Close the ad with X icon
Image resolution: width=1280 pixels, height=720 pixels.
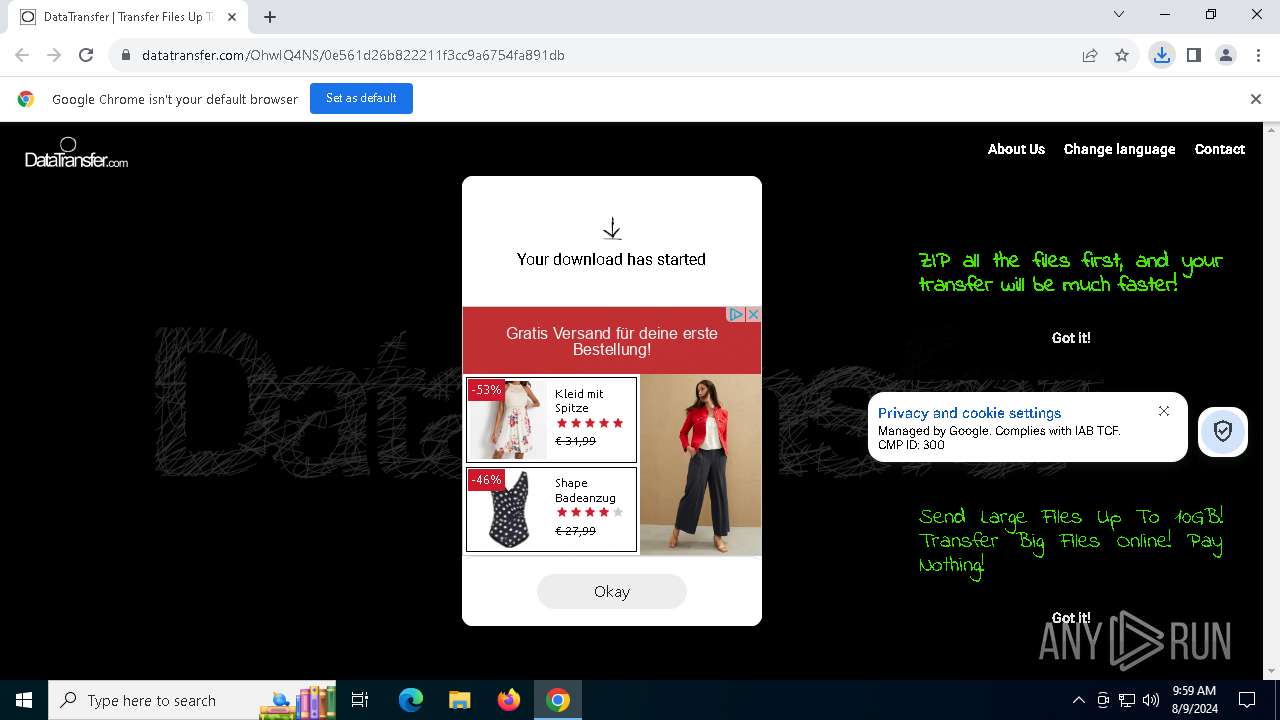tap(753, 314)
